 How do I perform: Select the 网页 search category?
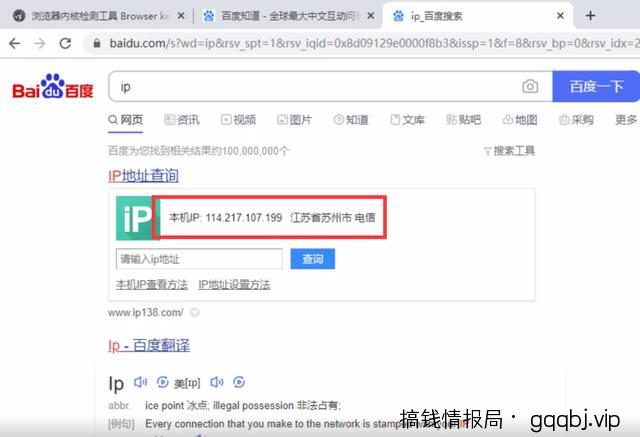click(126, 120)
